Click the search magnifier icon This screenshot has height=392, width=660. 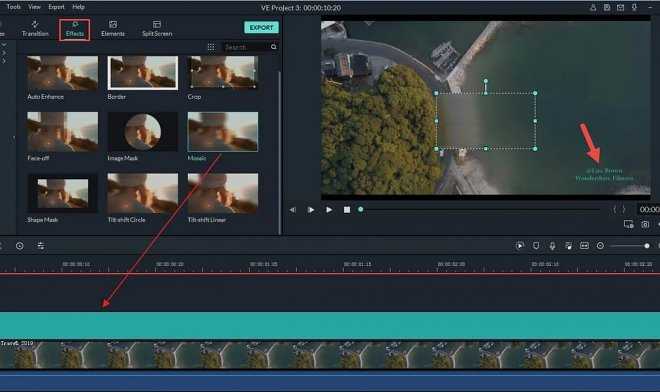(x=274, y=47)
